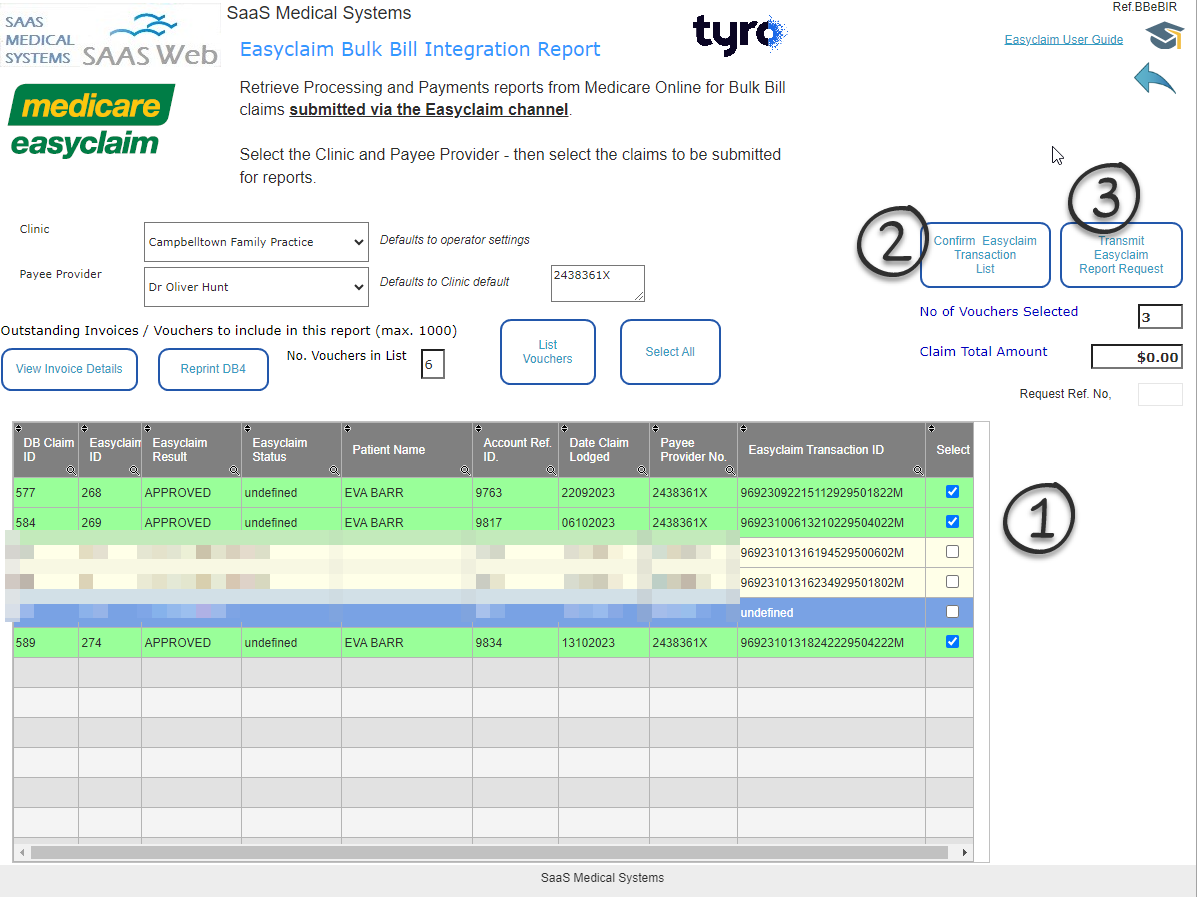The width and height of the screenshot is (1197, 897).
Task: Click the provider number field 2438361X
Action: point(597,283)
